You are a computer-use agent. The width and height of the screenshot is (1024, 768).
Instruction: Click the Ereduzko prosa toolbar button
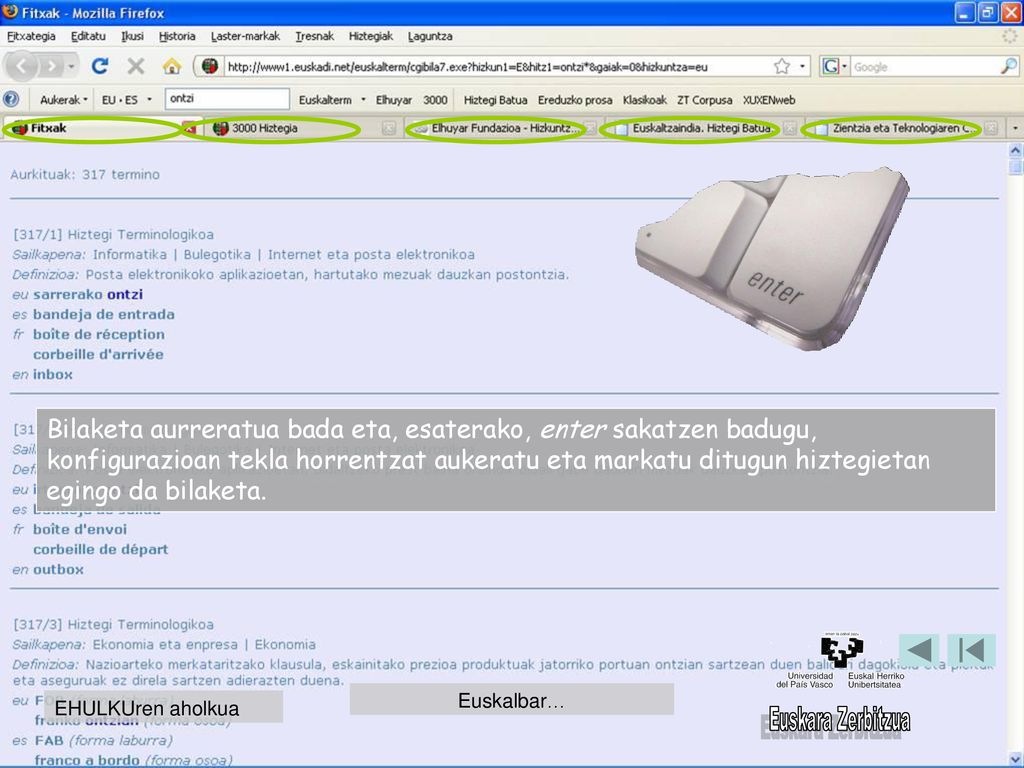[x=575, y=100]
